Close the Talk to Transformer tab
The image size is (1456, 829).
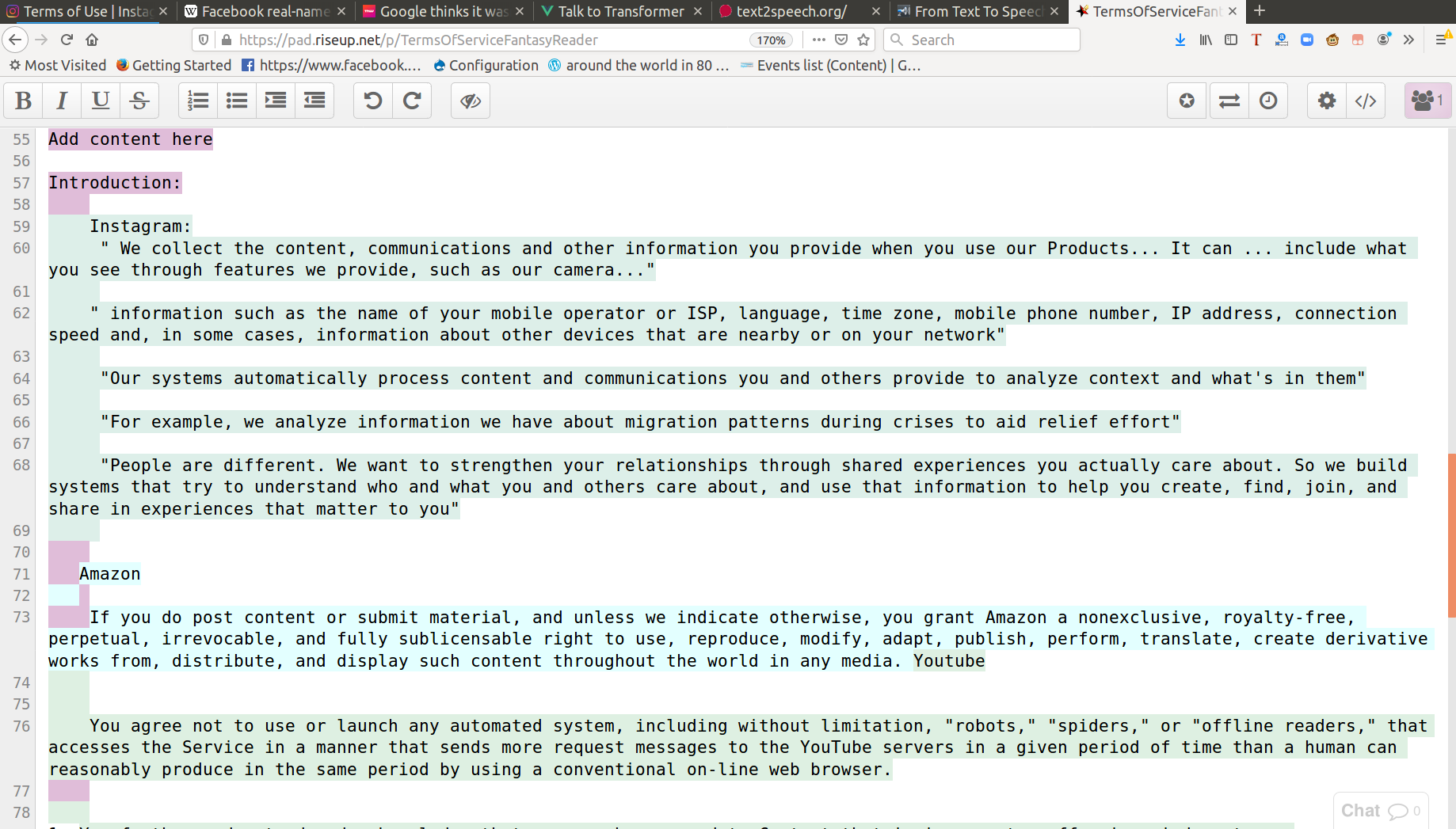point(697,11)
